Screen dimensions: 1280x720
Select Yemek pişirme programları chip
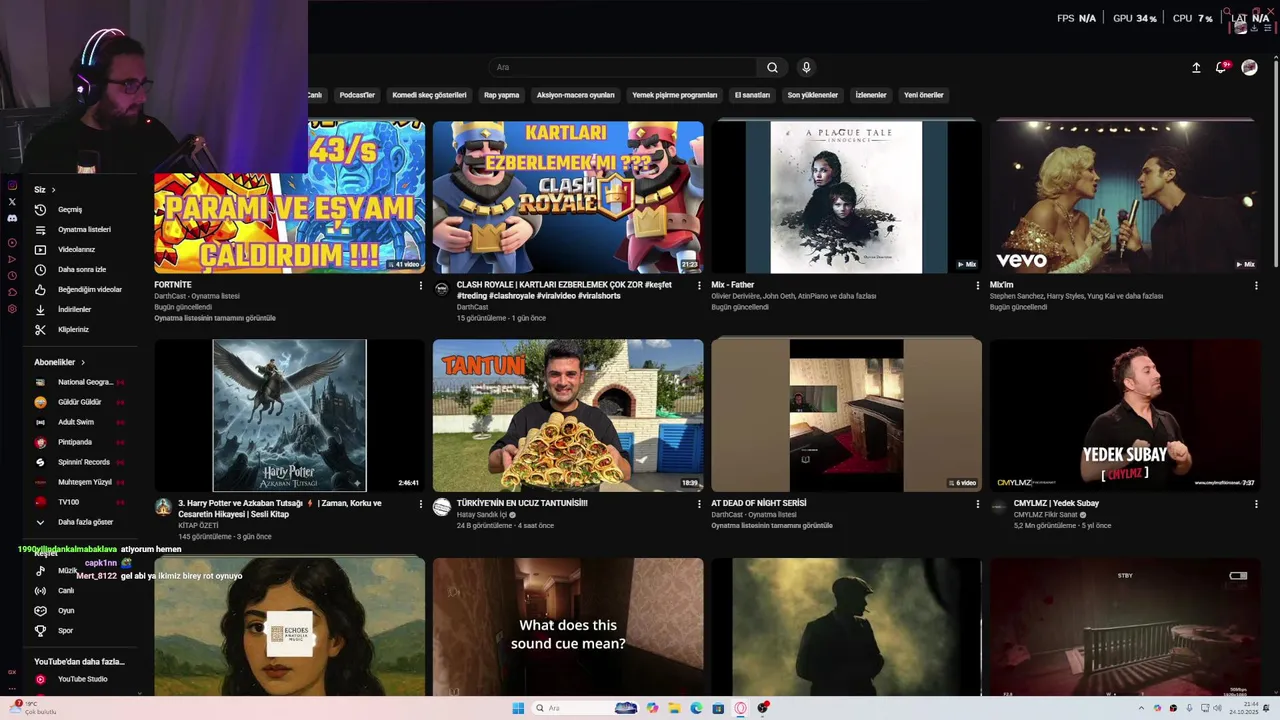(675, 95)
